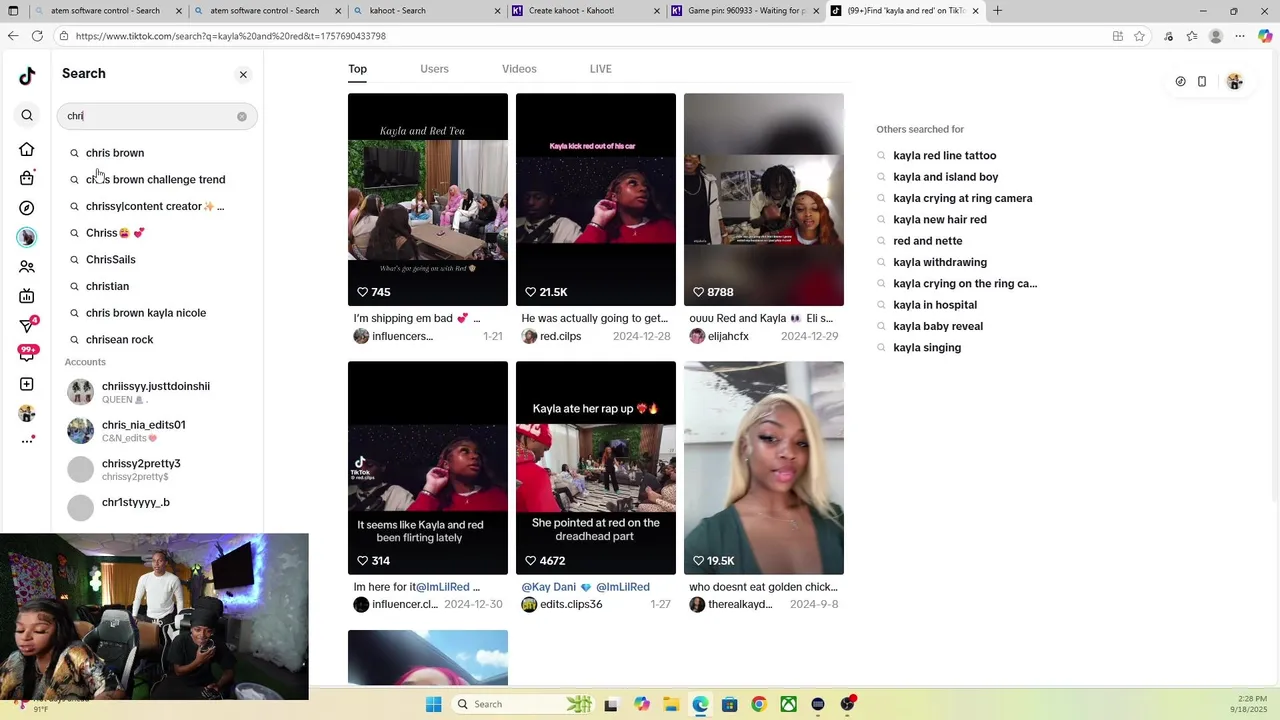Open the Upload plus icon
Screen dimensions: 1280x720
pos(27,384)
